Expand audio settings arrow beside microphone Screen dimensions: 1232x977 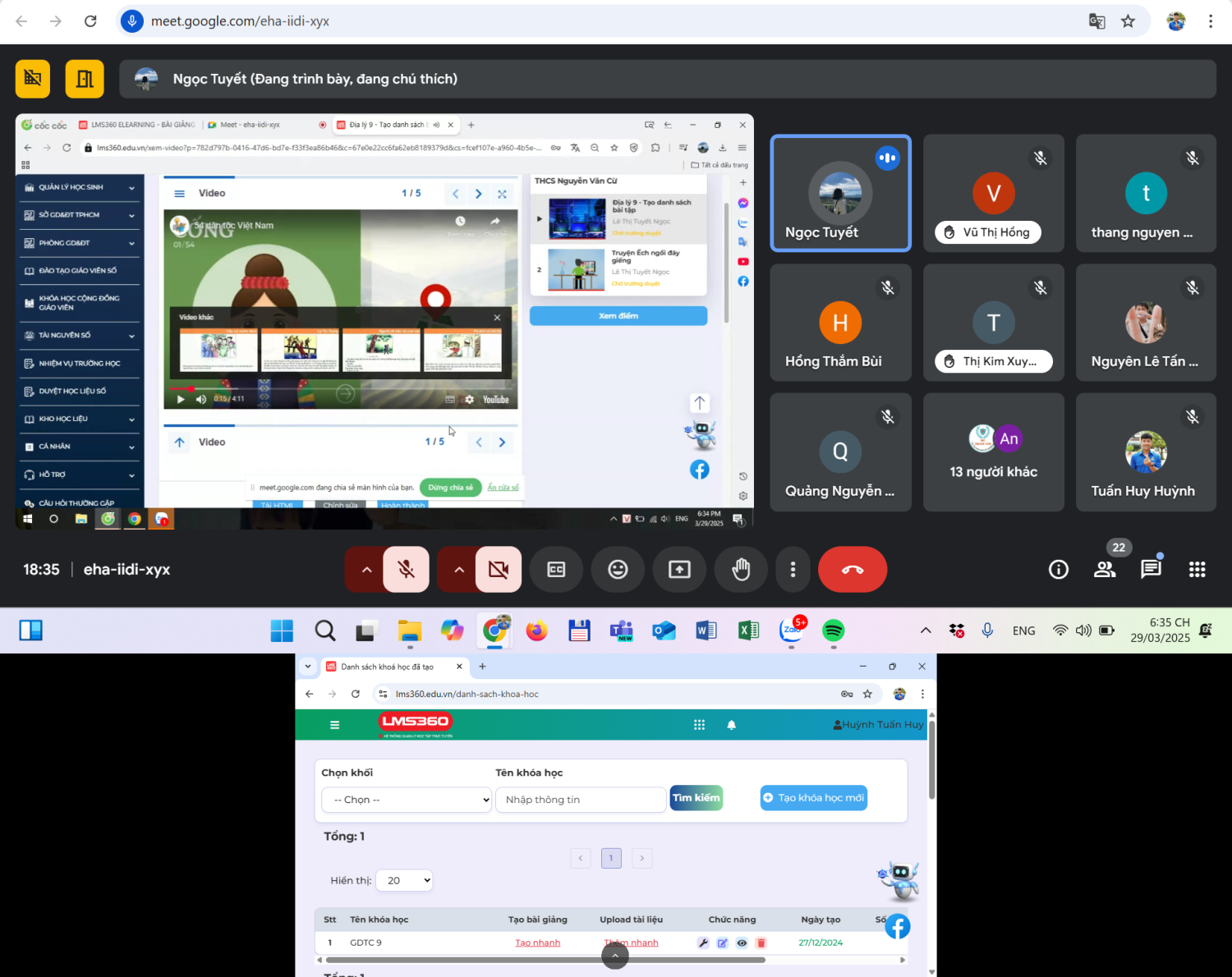click(x=366, y=569)
